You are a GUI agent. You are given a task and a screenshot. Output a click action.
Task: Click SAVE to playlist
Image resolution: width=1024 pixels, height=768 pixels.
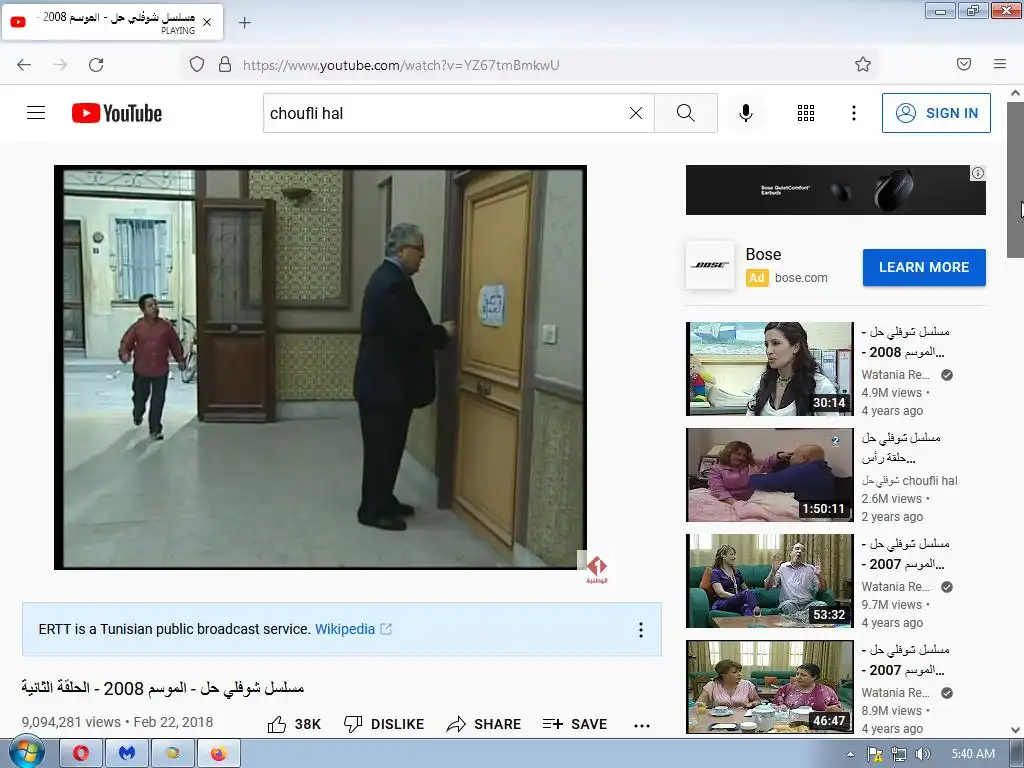pos(575,724)
